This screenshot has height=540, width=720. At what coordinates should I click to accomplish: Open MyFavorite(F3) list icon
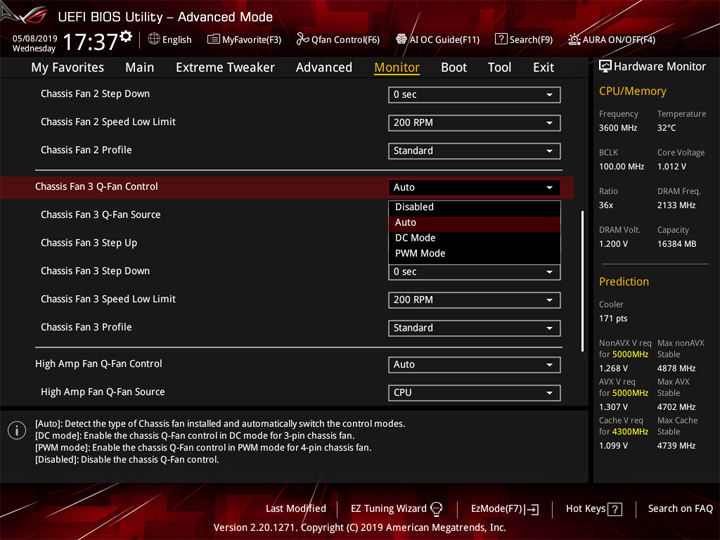tap(213, 39)
